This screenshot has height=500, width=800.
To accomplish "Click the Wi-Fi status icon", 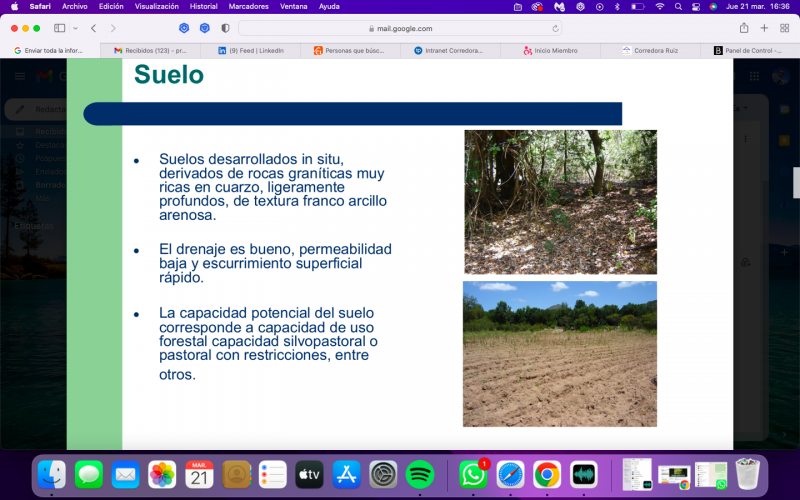I will click(660, 7).
